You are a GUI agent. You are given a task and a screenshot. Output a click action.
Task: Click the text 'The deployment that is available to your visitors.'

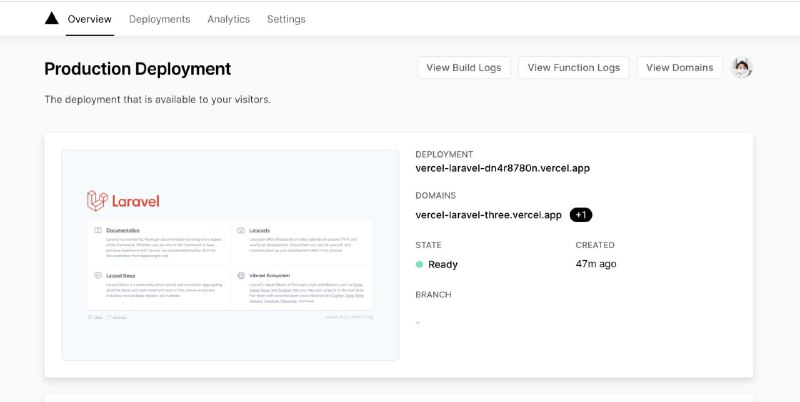(x=158, y=99)
